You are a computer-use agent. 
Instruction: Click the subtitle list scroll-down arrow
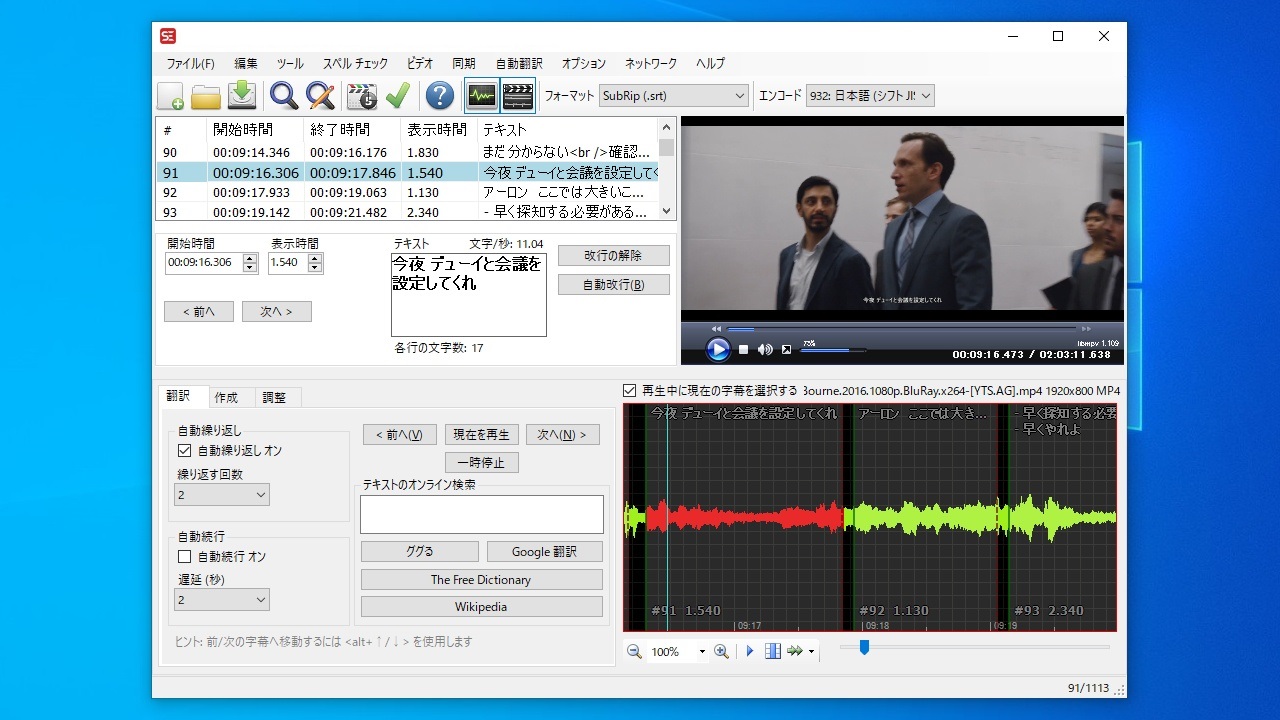[667, 211]
